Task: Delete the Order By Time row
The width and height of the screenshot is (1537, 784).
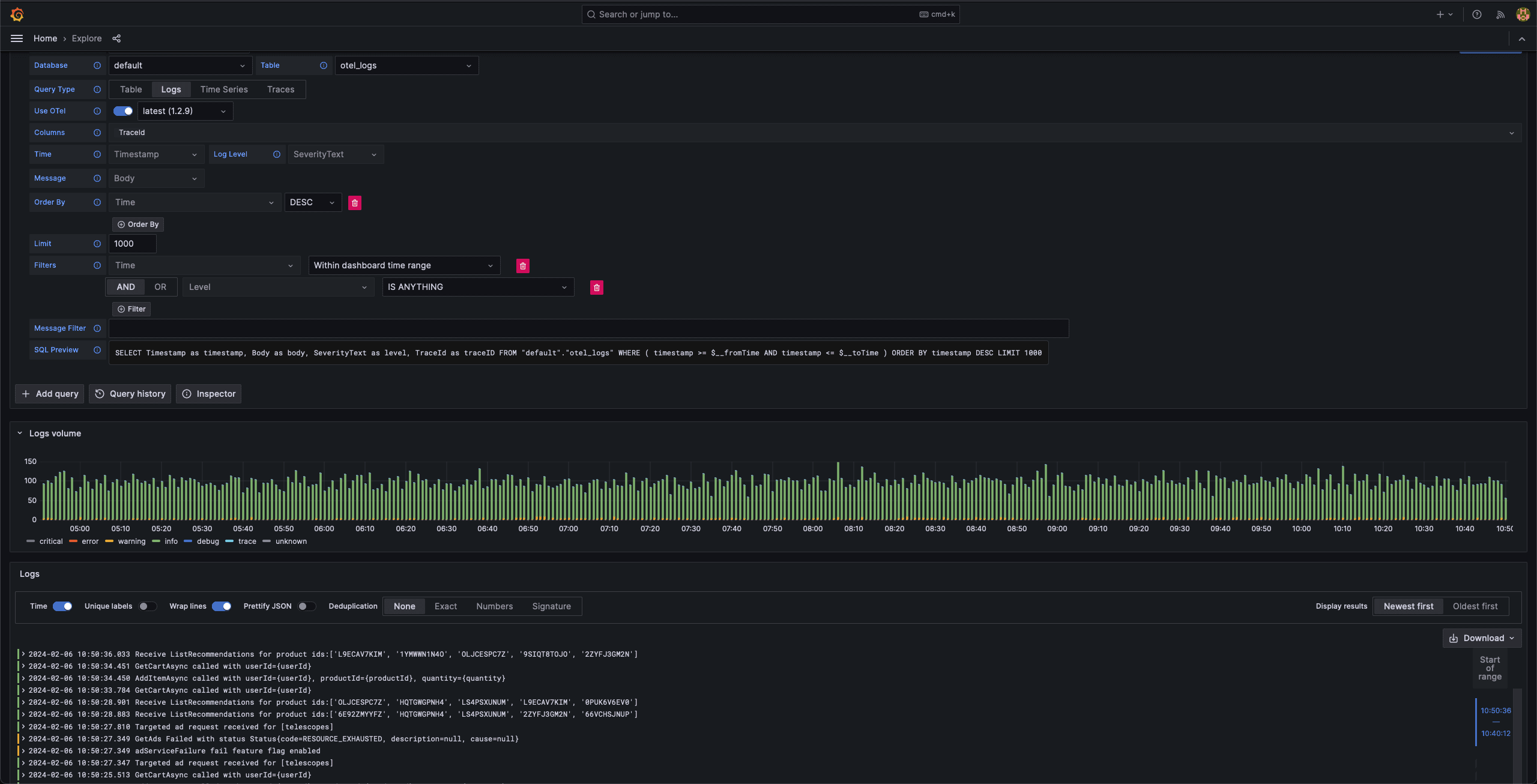Action: click(355, 203)
